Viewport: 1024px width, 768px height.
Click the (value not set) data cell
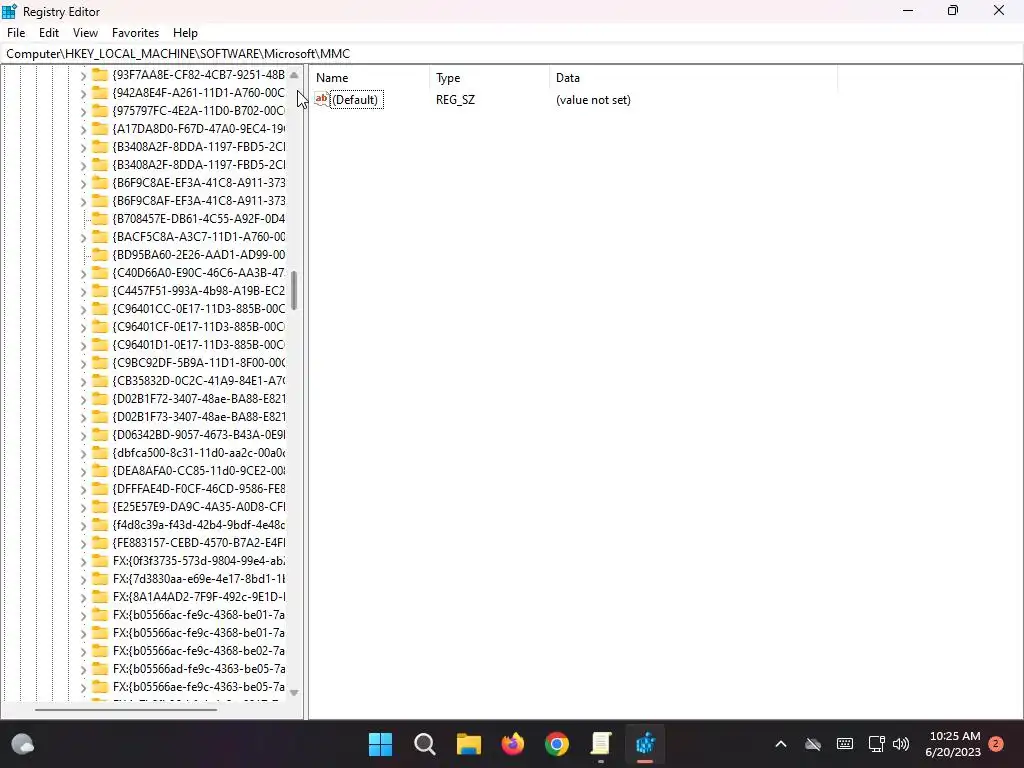tap(593, 100)
